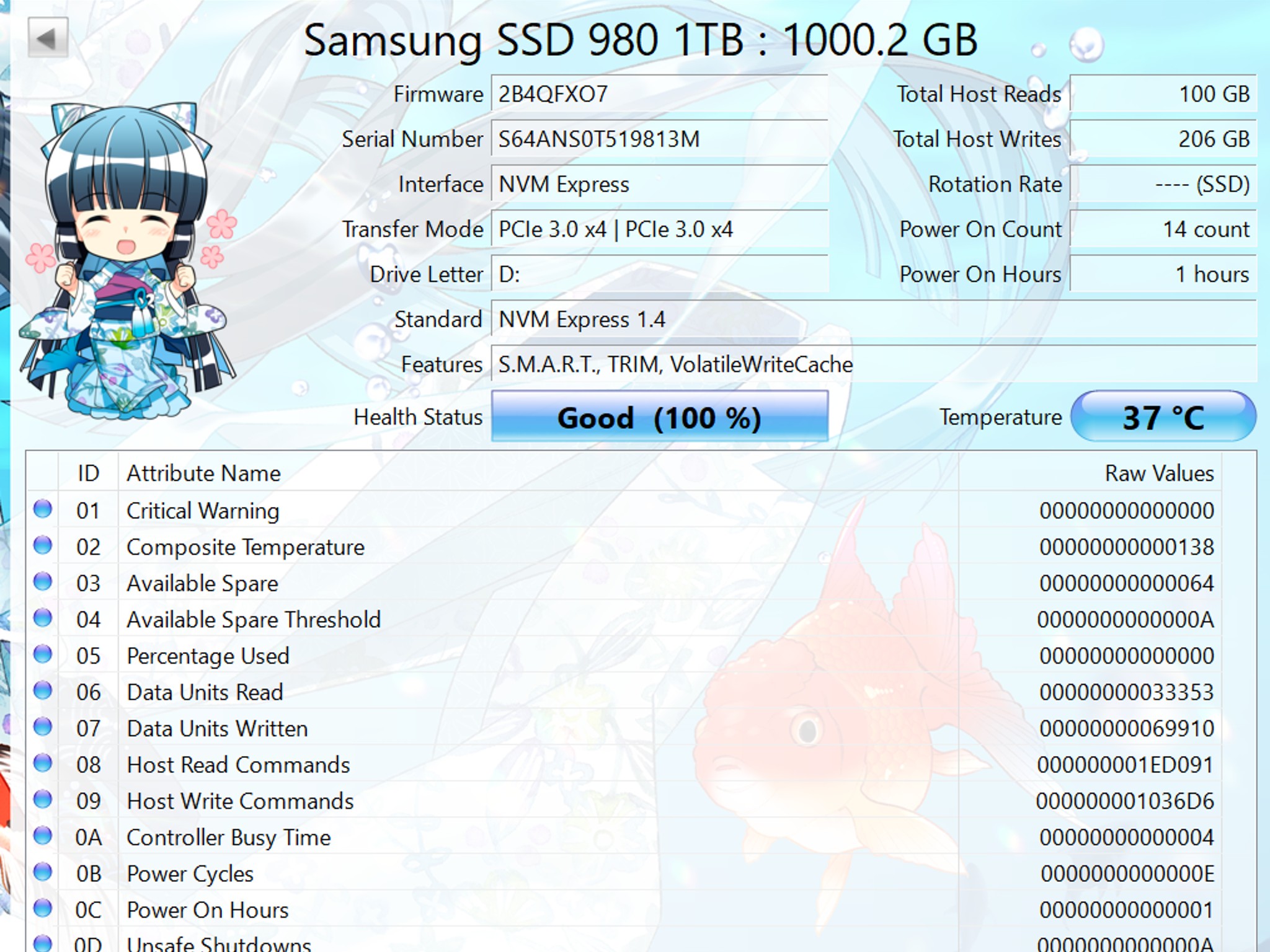Click raw value 00000000000138

click(x=1126, y=547)
